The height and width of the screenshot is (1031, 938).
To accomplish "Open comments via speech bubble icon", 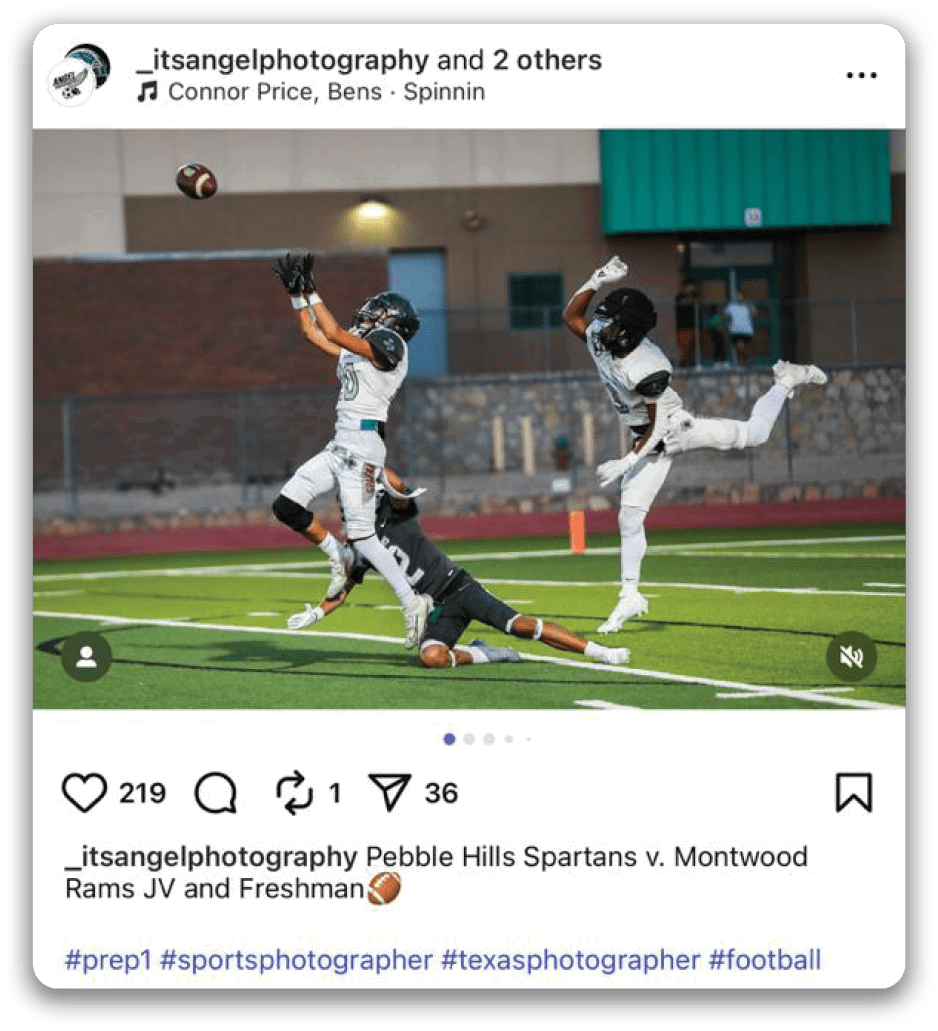I will pos(216,793).
